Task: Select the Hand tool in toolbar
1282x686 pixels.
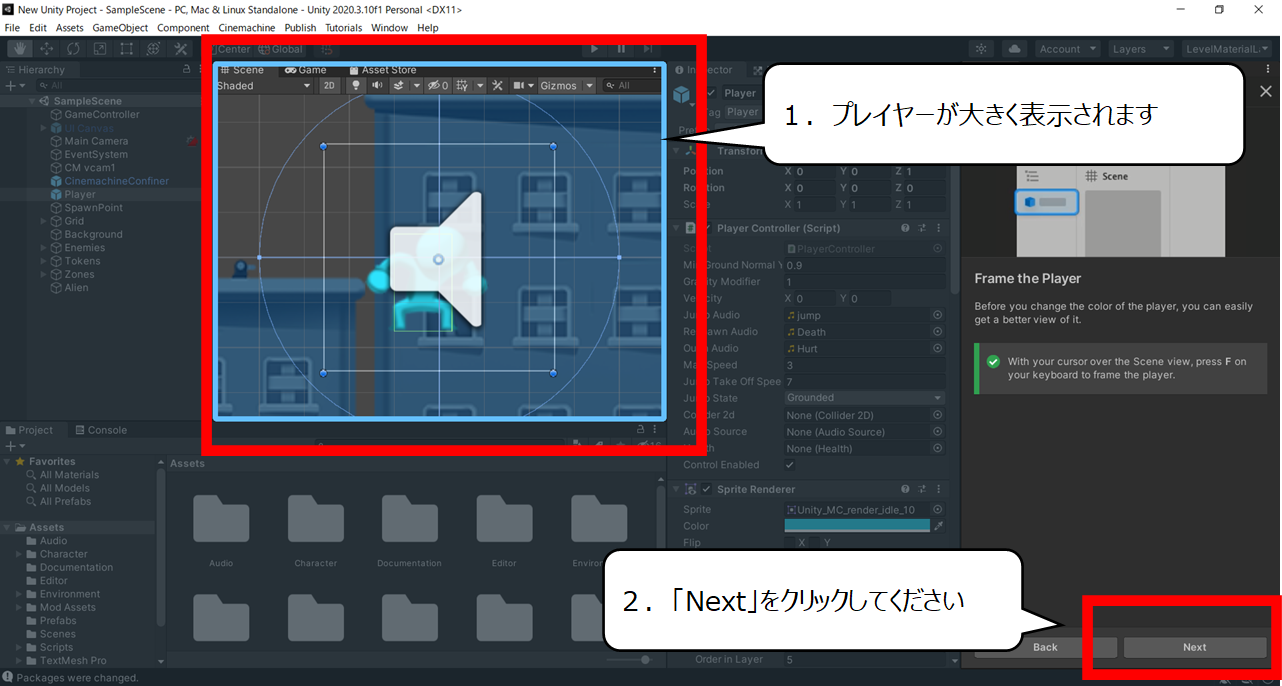Action: point(19,49)
